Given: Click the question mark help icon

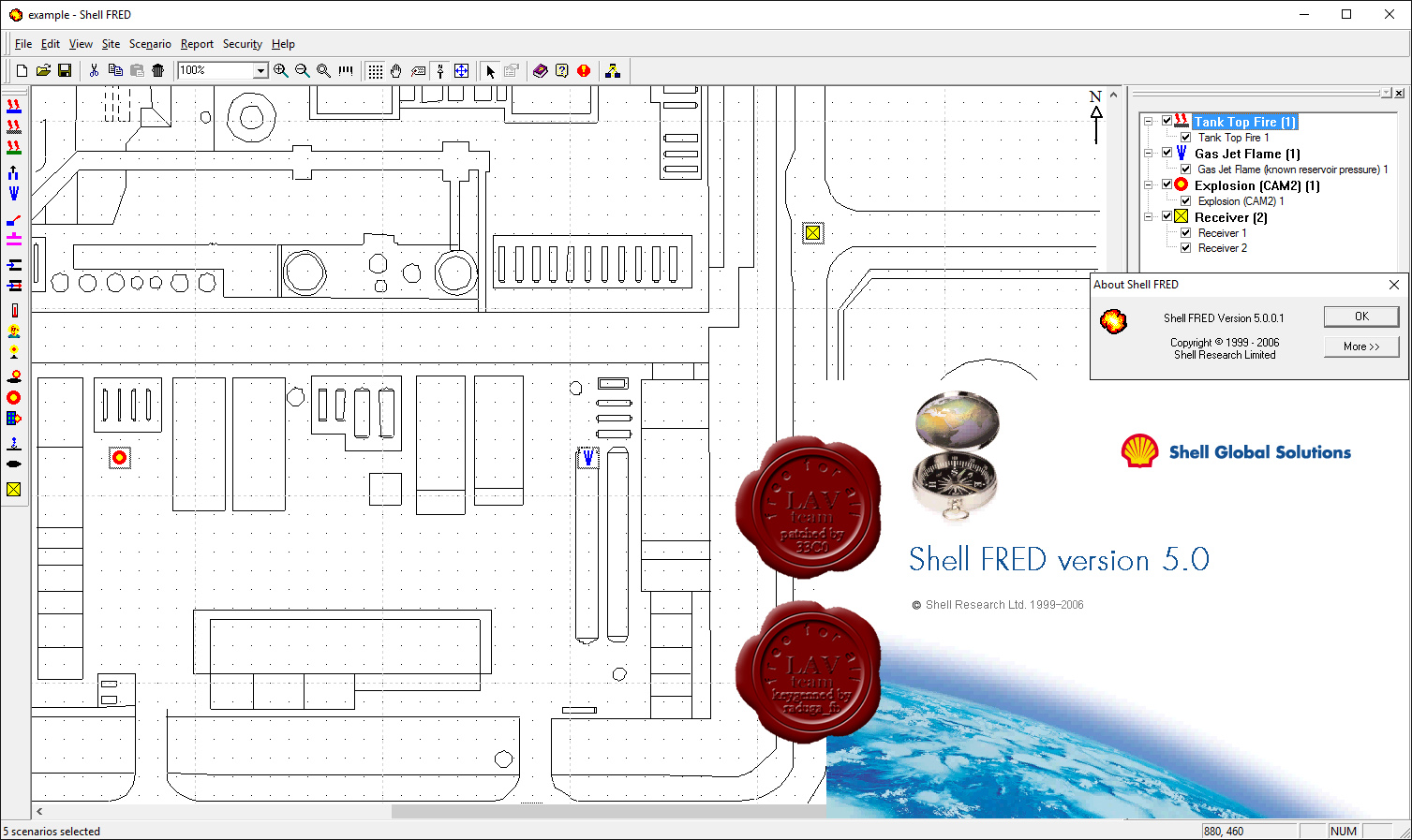Looking at the screenshot, I should pos(562,71).
